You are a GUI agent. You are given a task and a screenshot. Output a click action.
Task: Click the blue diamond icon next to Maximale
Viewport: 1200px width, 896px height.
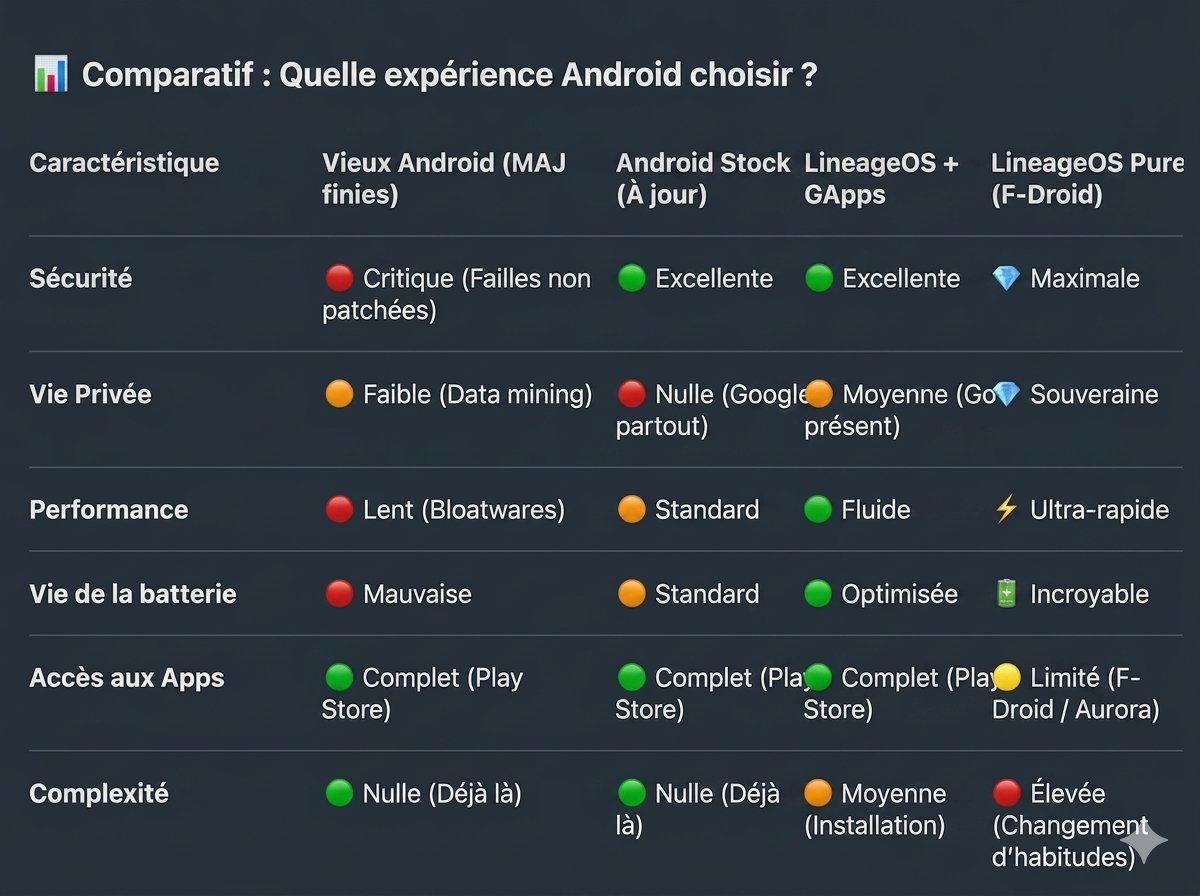1006,278
